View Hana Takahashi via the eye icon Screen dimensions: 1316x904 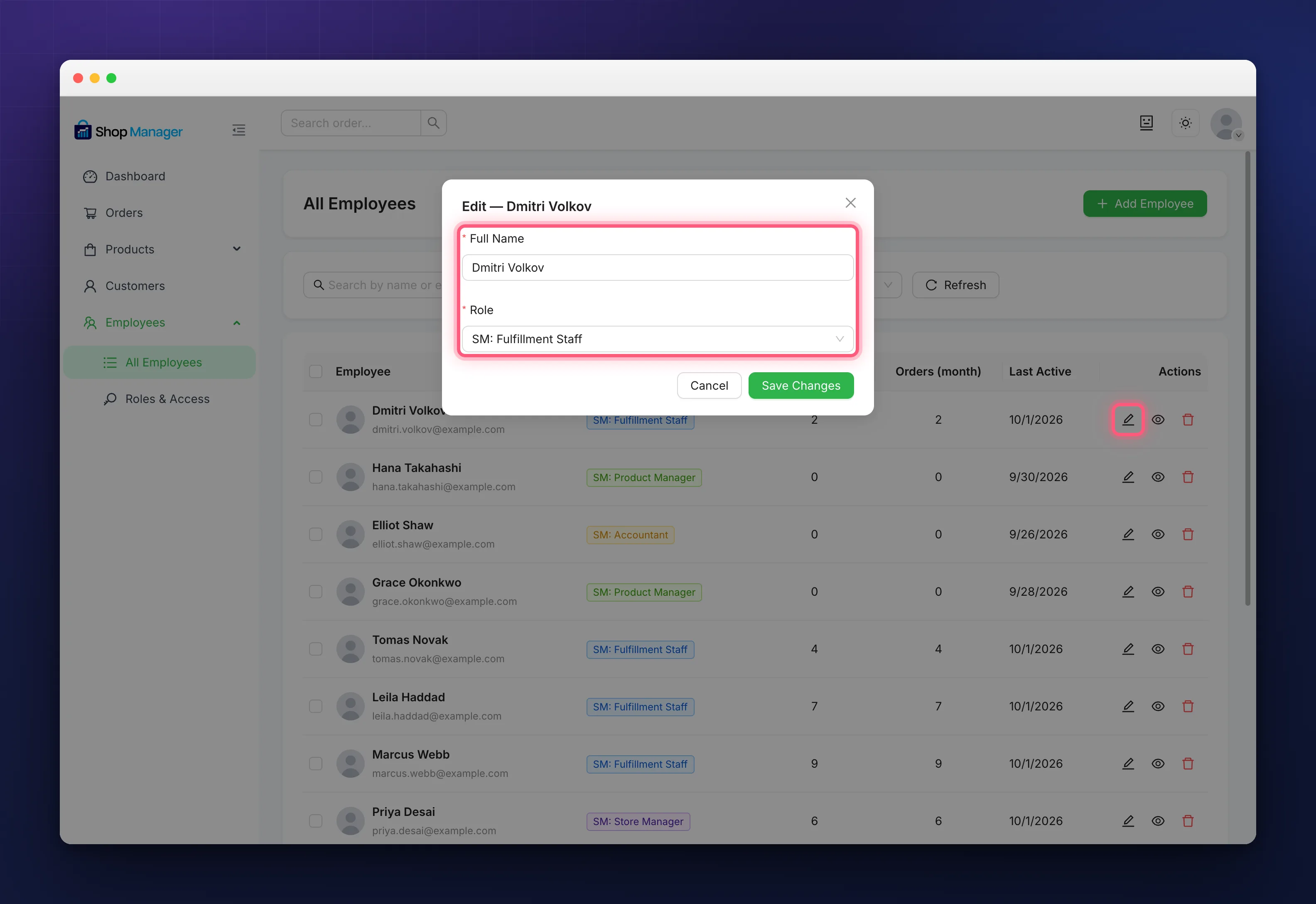1157,477
